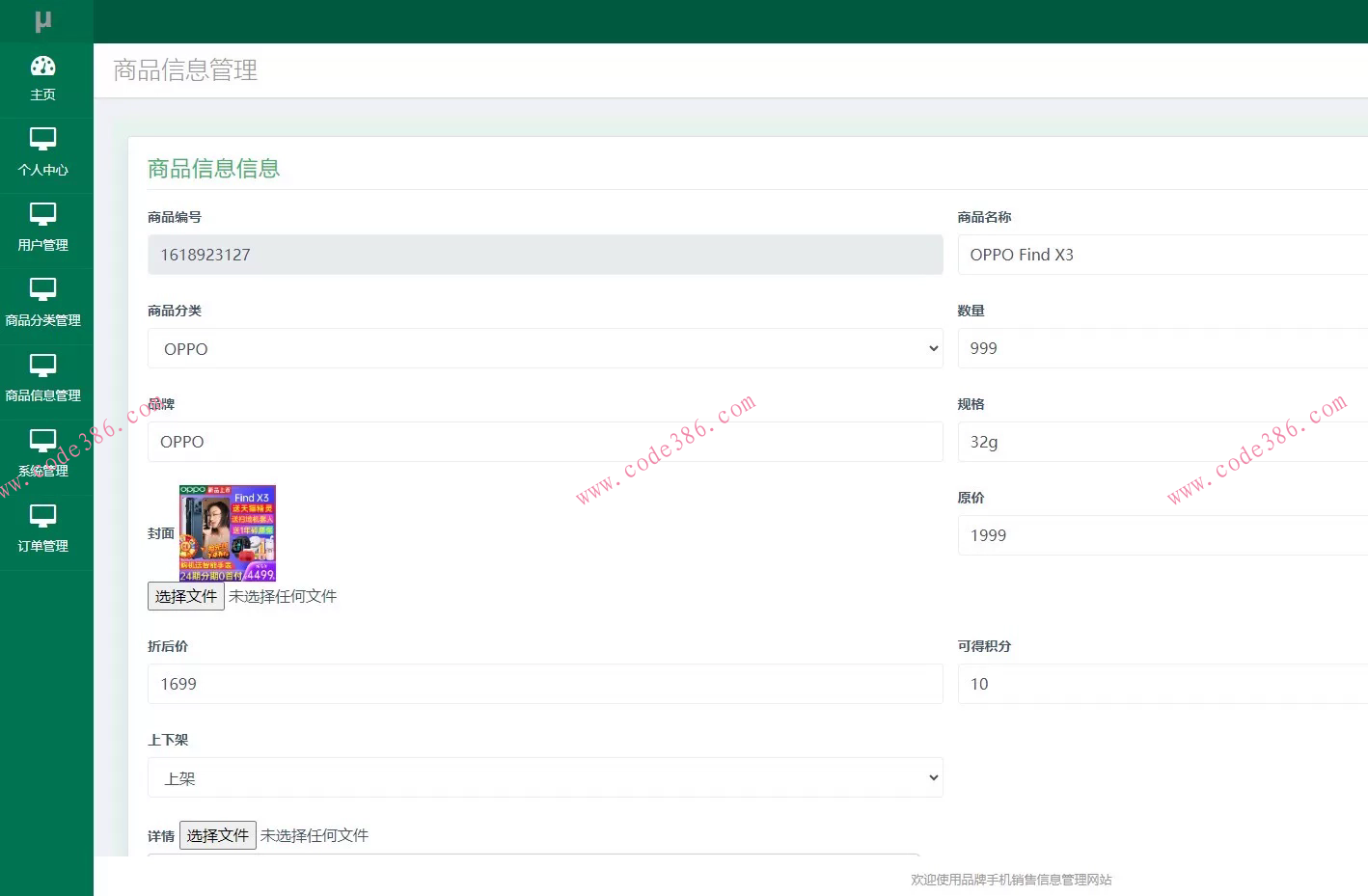The image size is (1368, 896).
Task: Click the 个人中心 monitor icon
Action: tap(43, 140)
